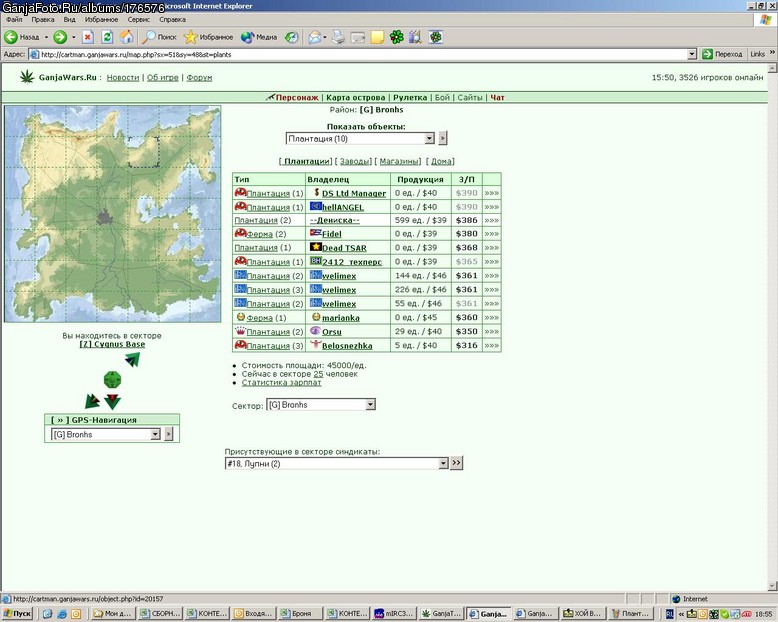The height and width of the screenshot is (622, 778).
Task: Click the Home icon in browser toolbar
Action: (x=127, y=37)
